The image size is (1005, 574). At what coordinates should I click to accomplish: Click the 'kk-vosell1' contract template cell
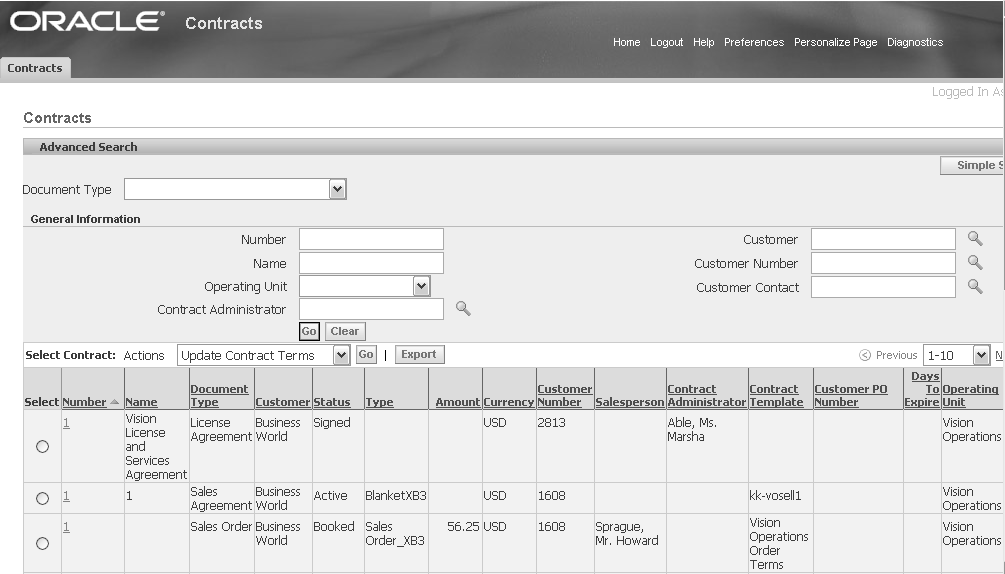click(776, 496)
